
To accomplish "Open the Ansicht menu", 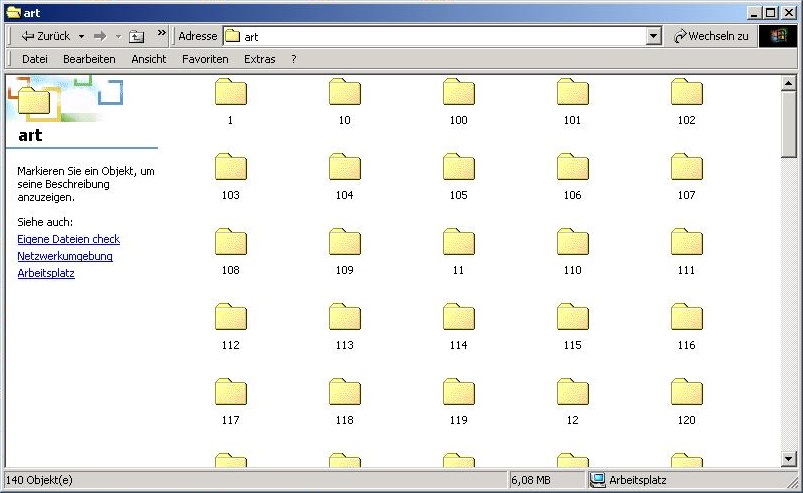I will pyautogui.click(x=149, y=59).
